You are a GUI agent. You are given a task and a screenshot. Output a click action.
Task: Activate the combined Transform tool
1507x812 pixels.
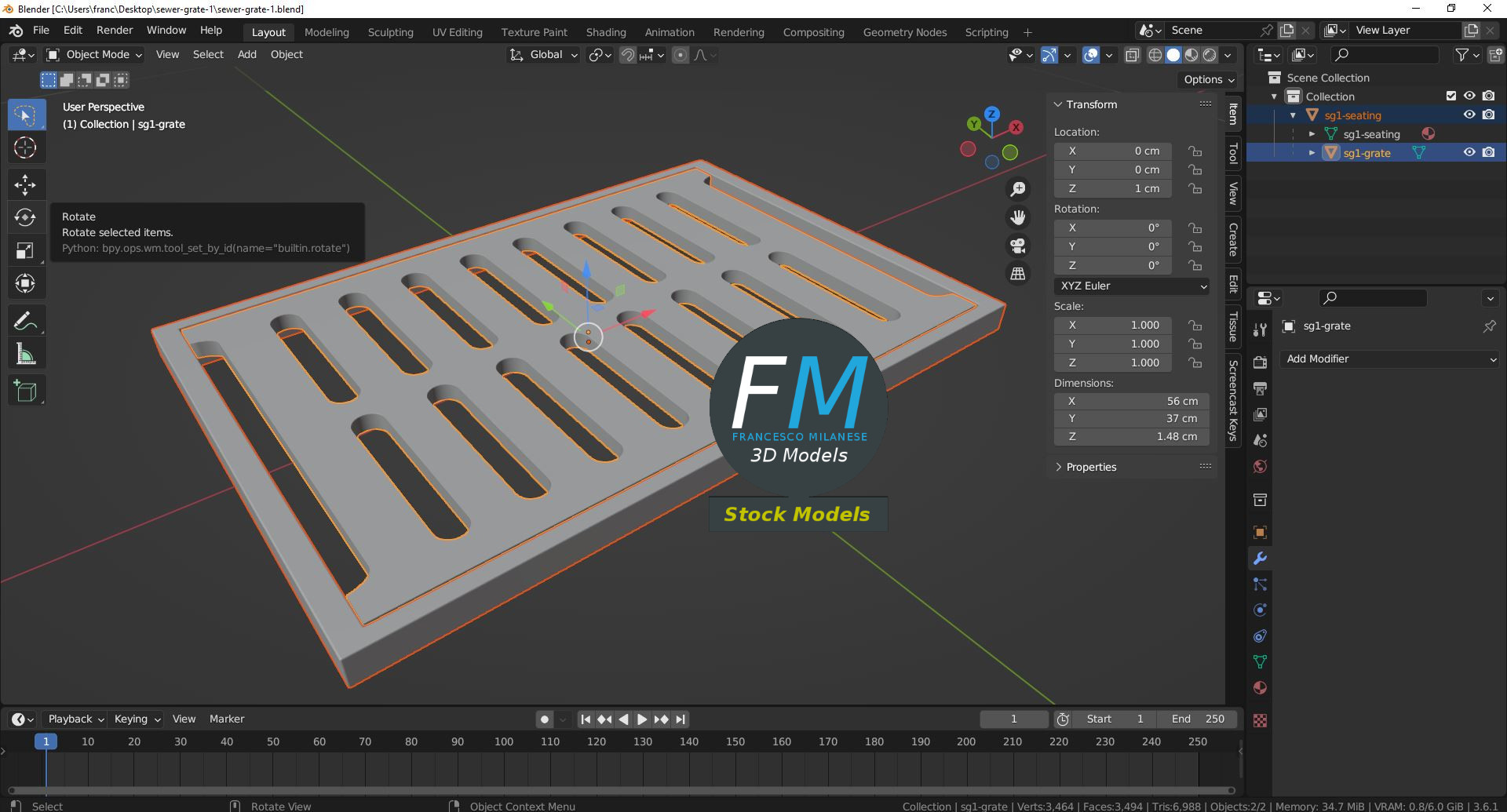point(25,283)
